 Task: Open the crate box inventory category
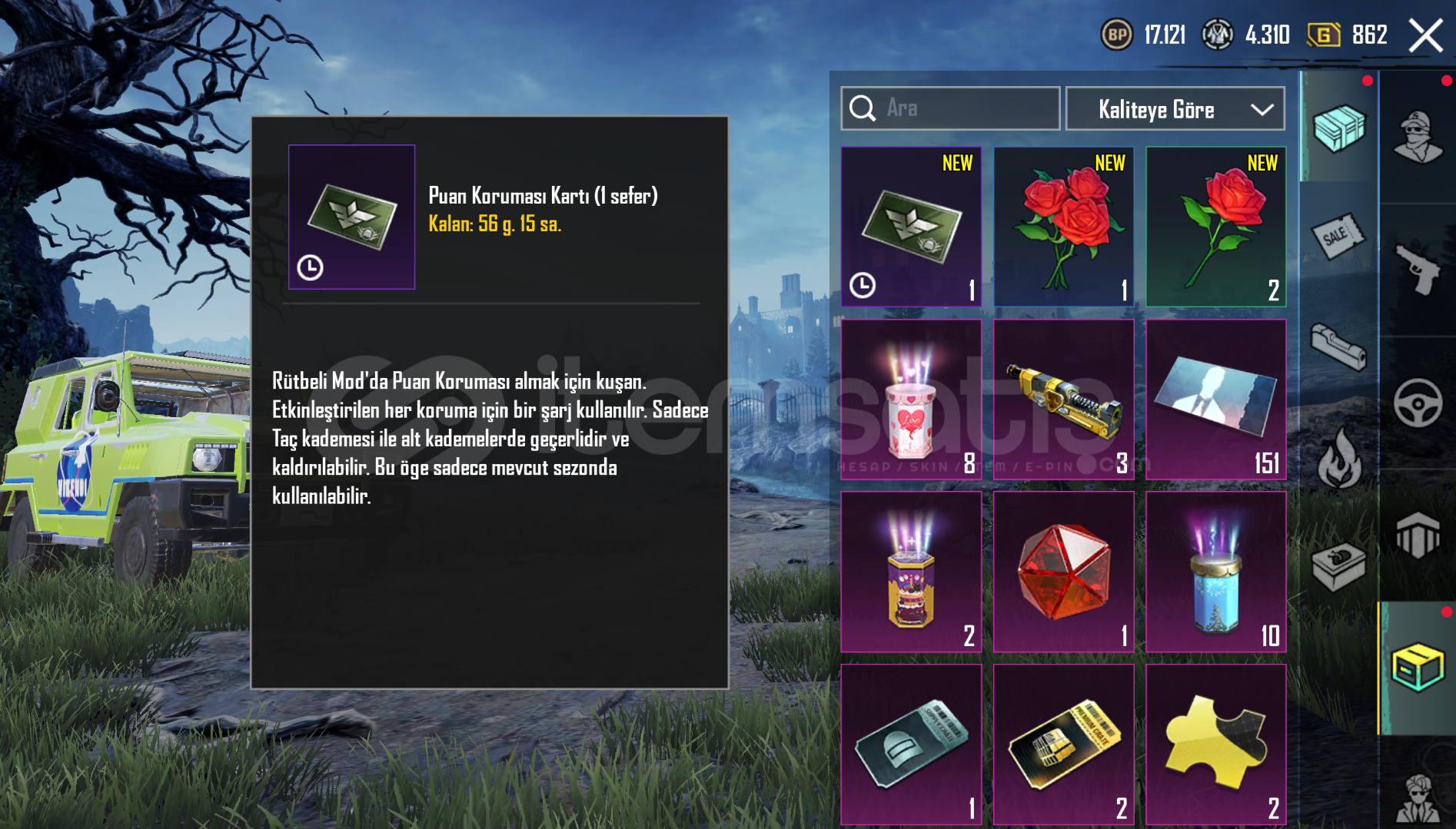(x=1339, y=128)
